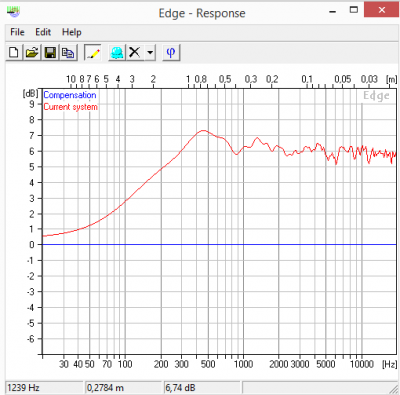Expand the dropdown arrow beside the X icon

point(150,52)
